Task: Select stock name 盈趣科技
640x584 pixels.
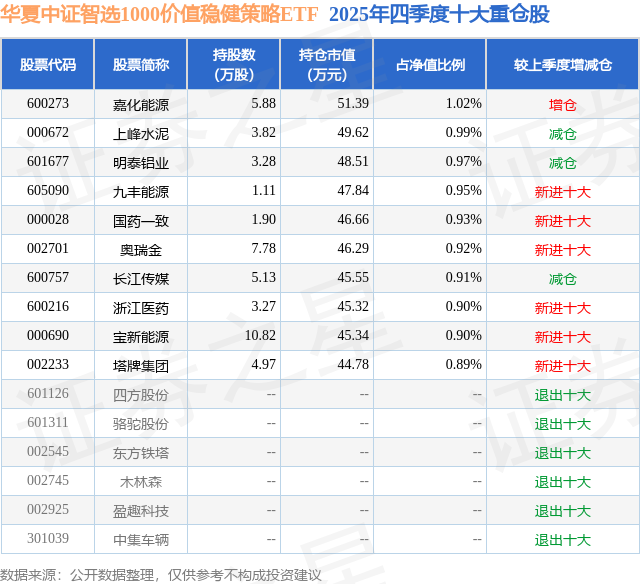Action: (141, 510)
